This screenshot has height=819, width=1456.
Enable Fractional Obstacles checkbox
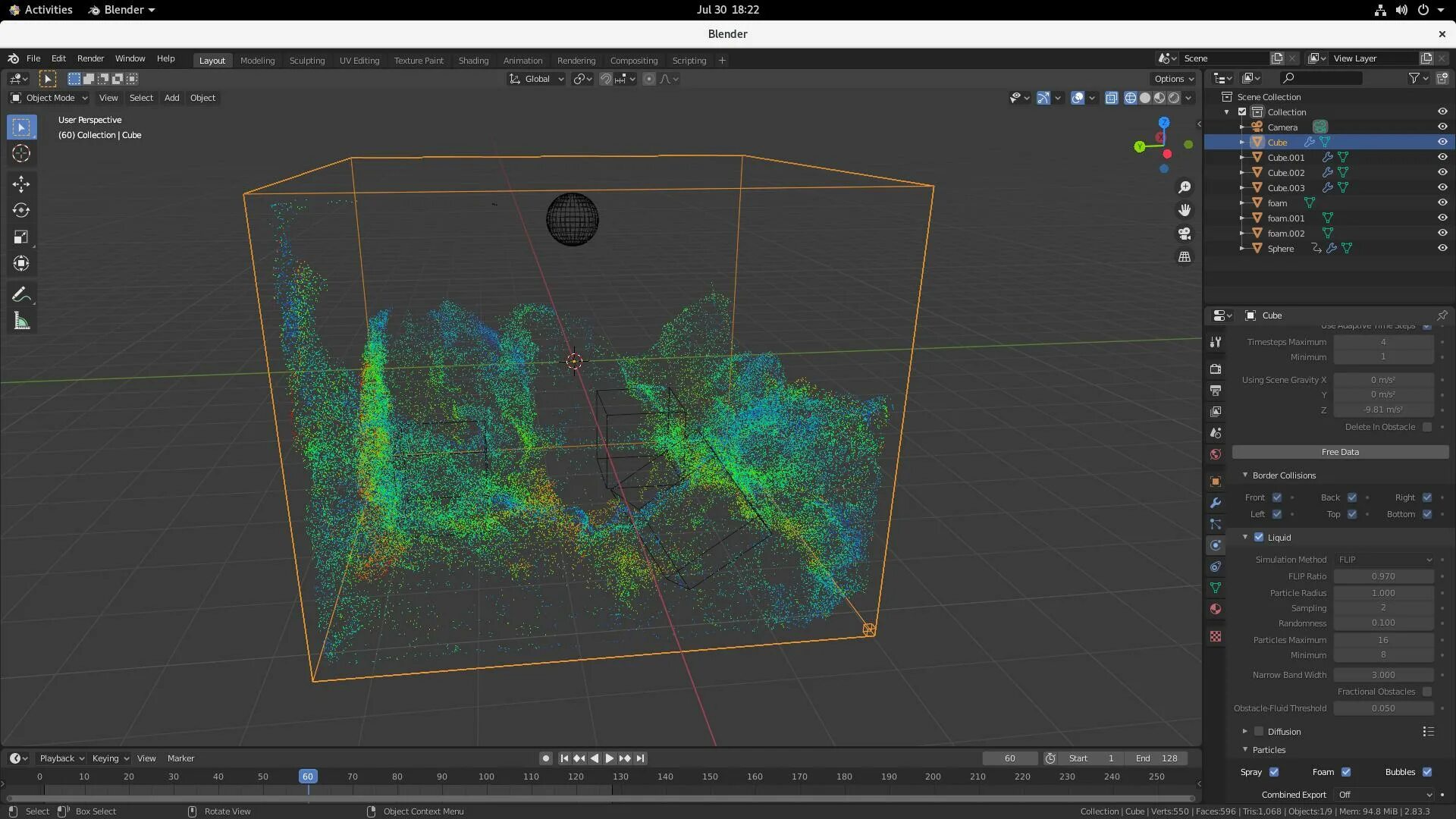[1427, 692]
